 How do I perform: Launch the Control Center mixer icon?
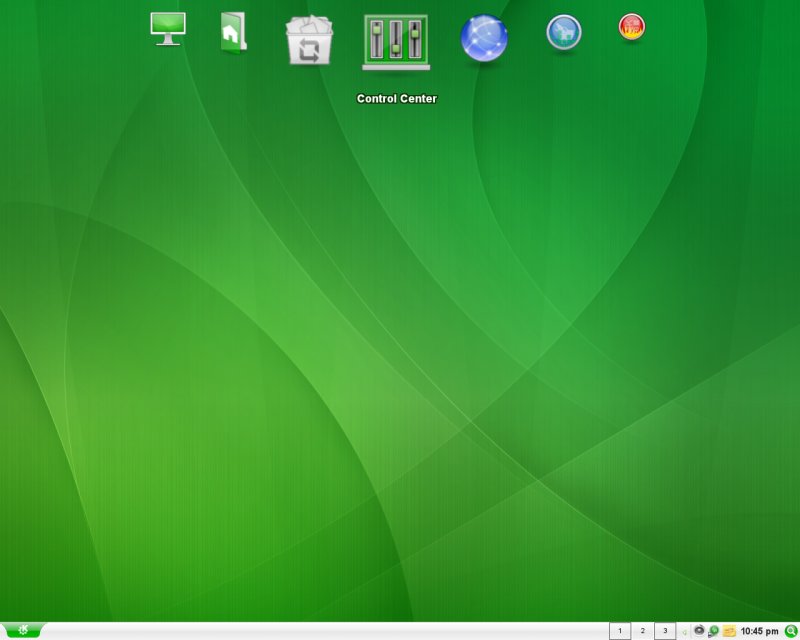click(396, 42)
